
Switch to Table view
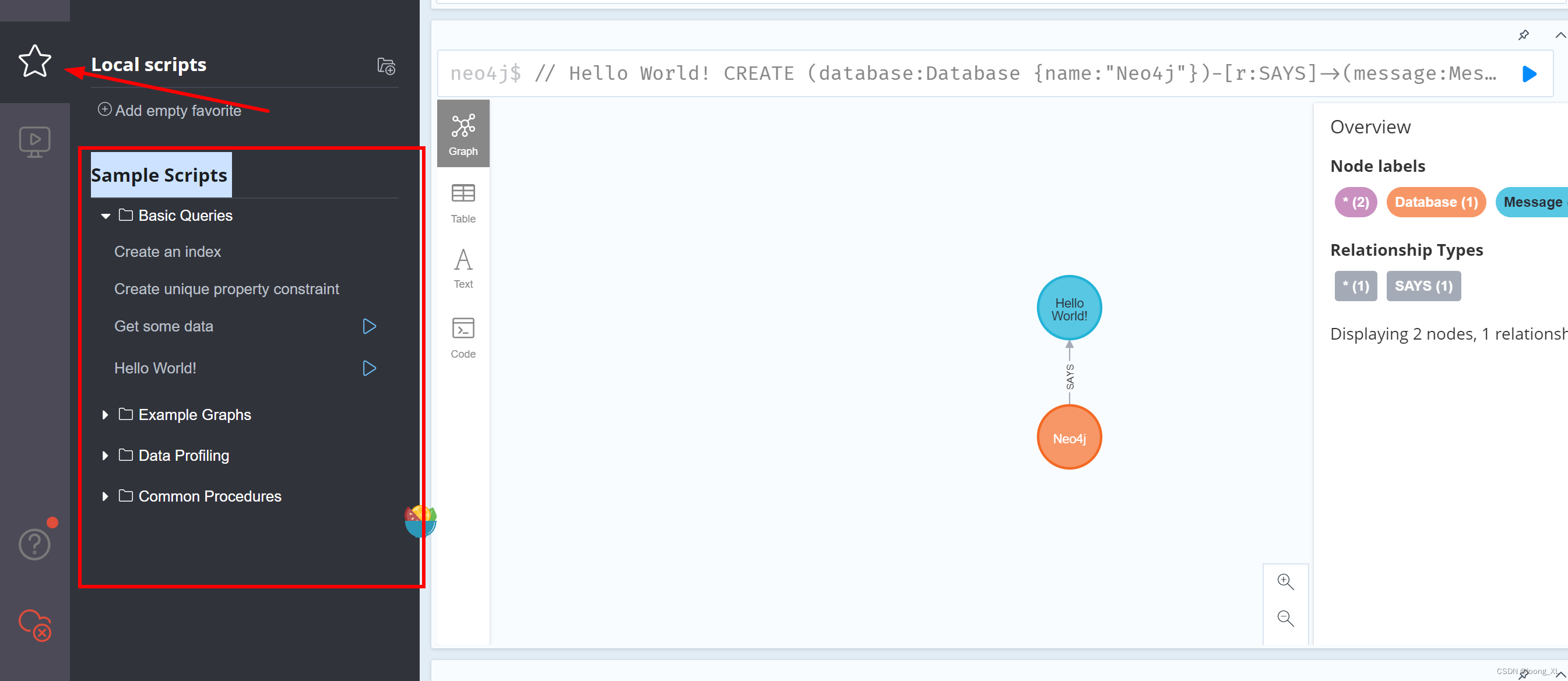coord(463,203)
